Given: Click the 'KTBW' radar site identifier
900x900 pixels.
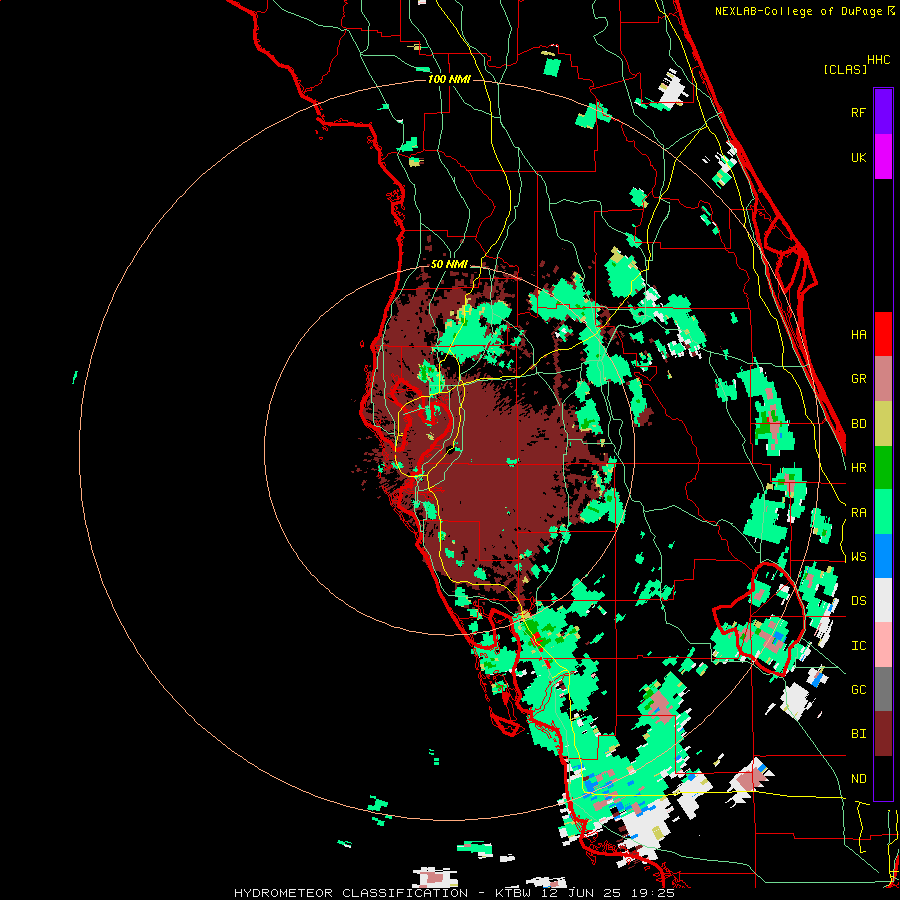Looking at the screenshot, I should 514,893.
